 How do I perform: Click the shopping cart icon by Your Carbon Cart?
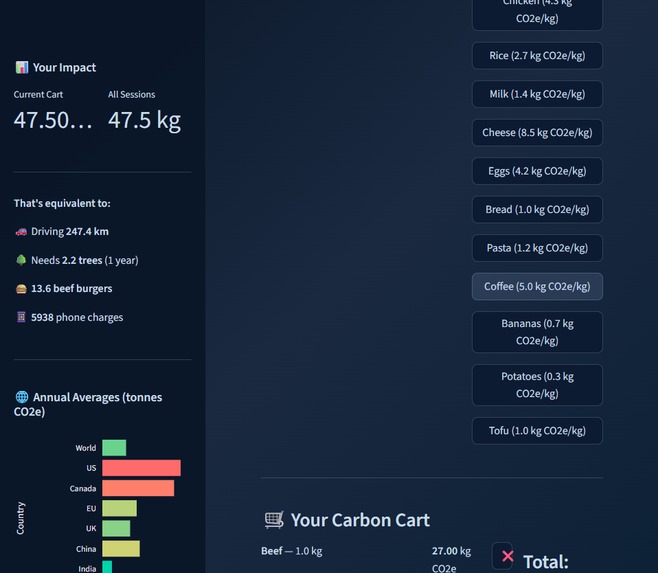click(274, 520)
